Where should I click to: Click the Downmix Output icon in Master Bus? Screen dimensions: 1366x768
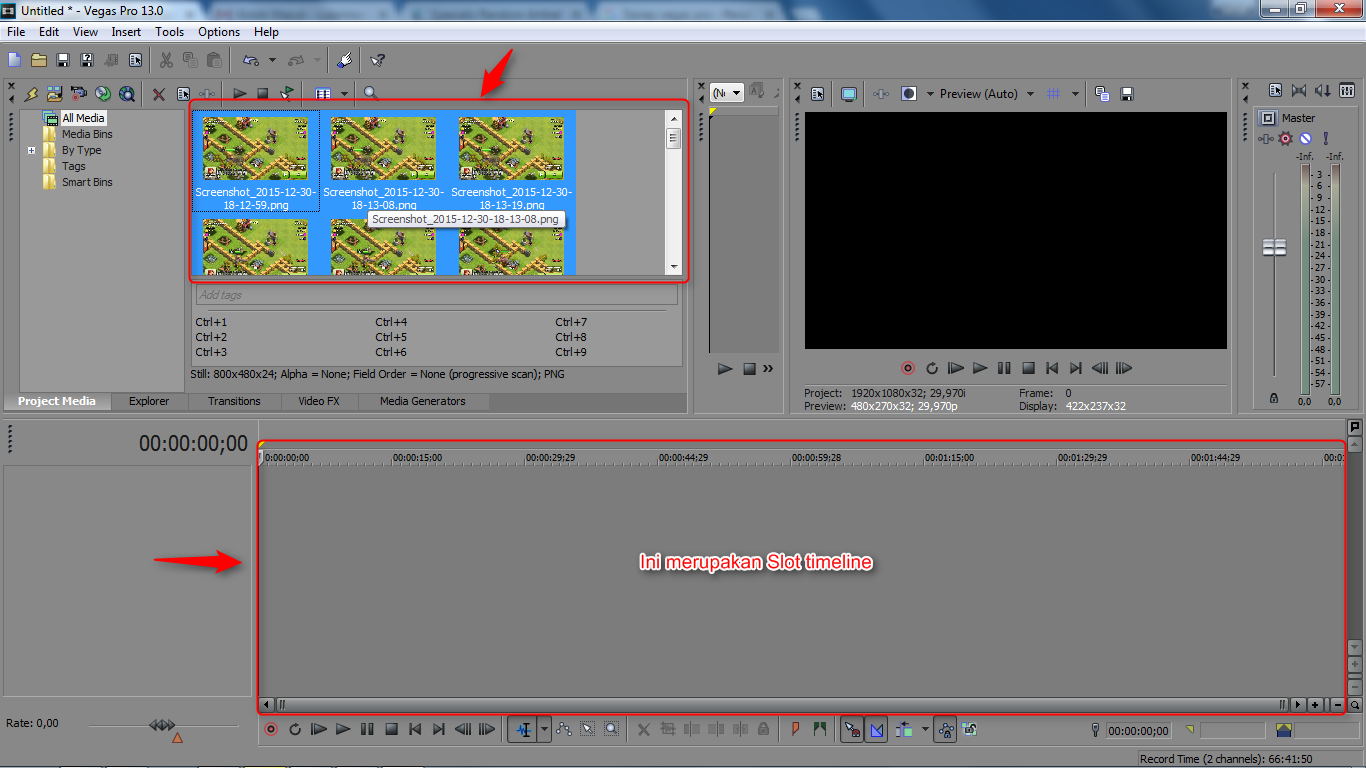click(x=1299, y=91)
